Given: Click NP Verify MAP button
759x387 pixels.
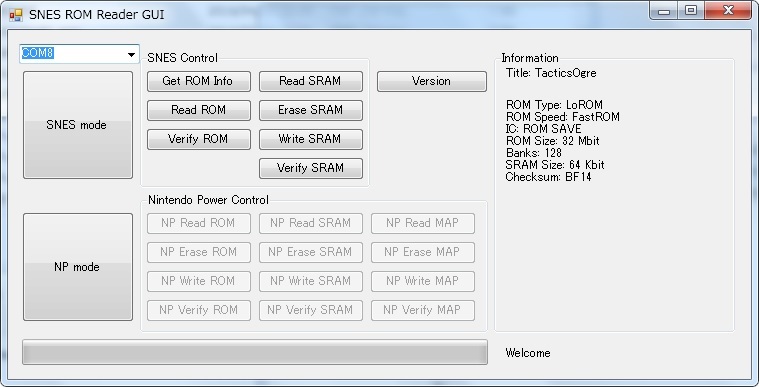Looking at the screenshot, I should point(423,310).
